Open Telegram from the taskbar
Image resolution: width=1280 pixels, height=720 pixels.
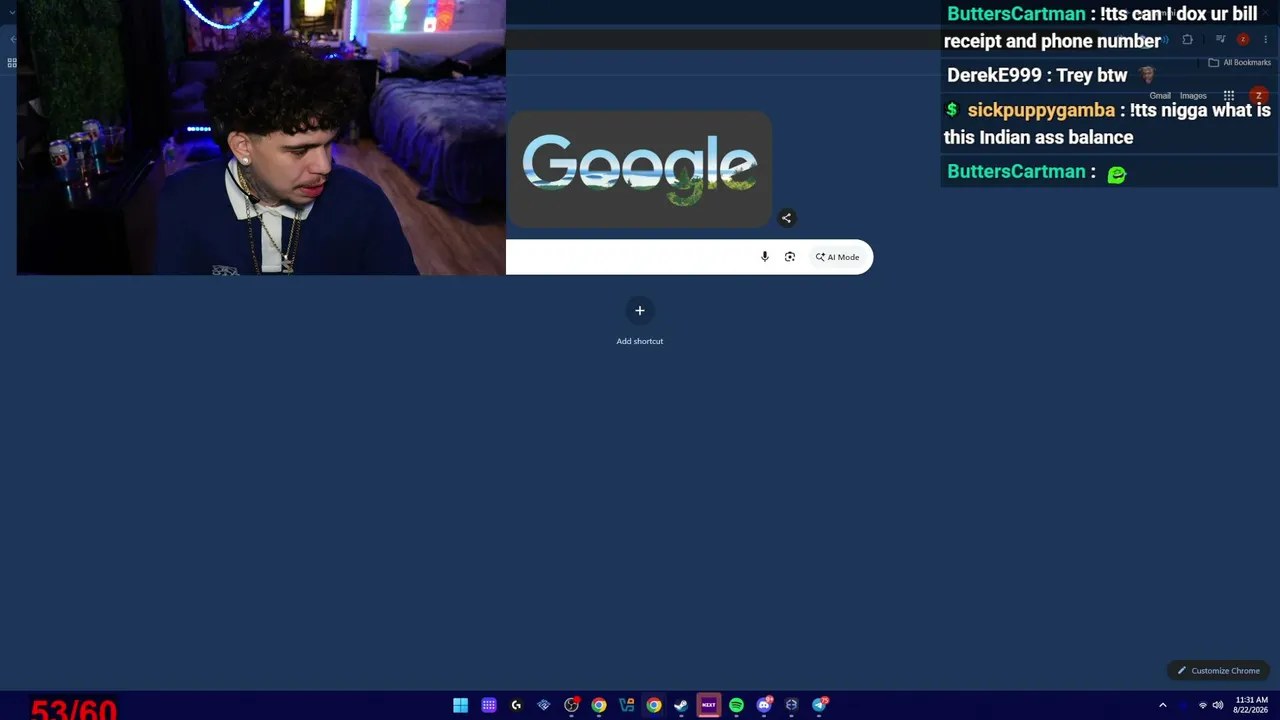tap(819, 705)
